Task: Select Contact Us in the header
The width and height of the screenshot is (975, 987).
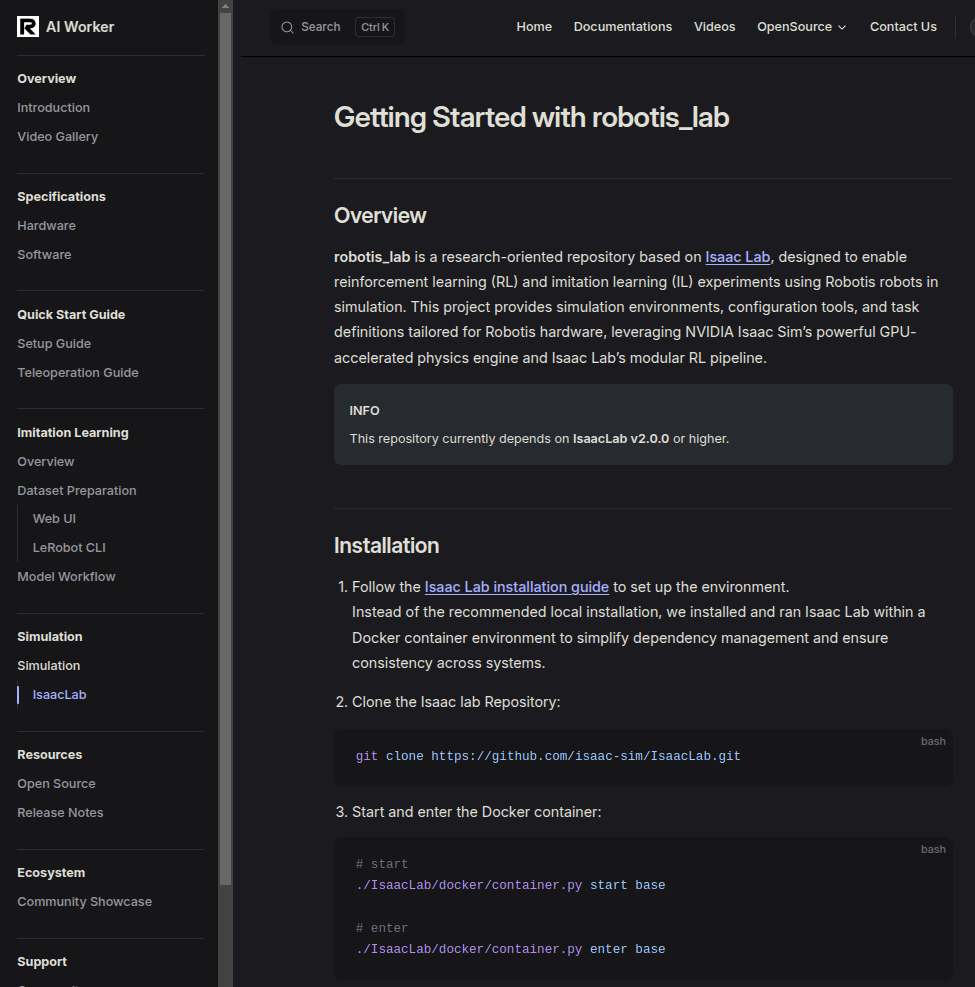Action: click(x=903, y=27)
